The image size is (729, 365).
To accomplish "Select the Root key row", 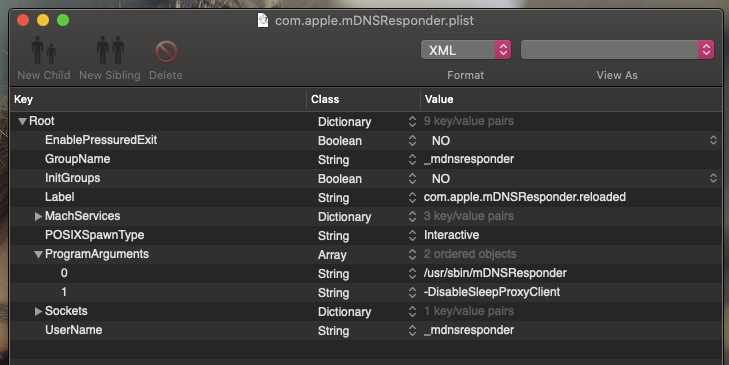I will [42, 121].
